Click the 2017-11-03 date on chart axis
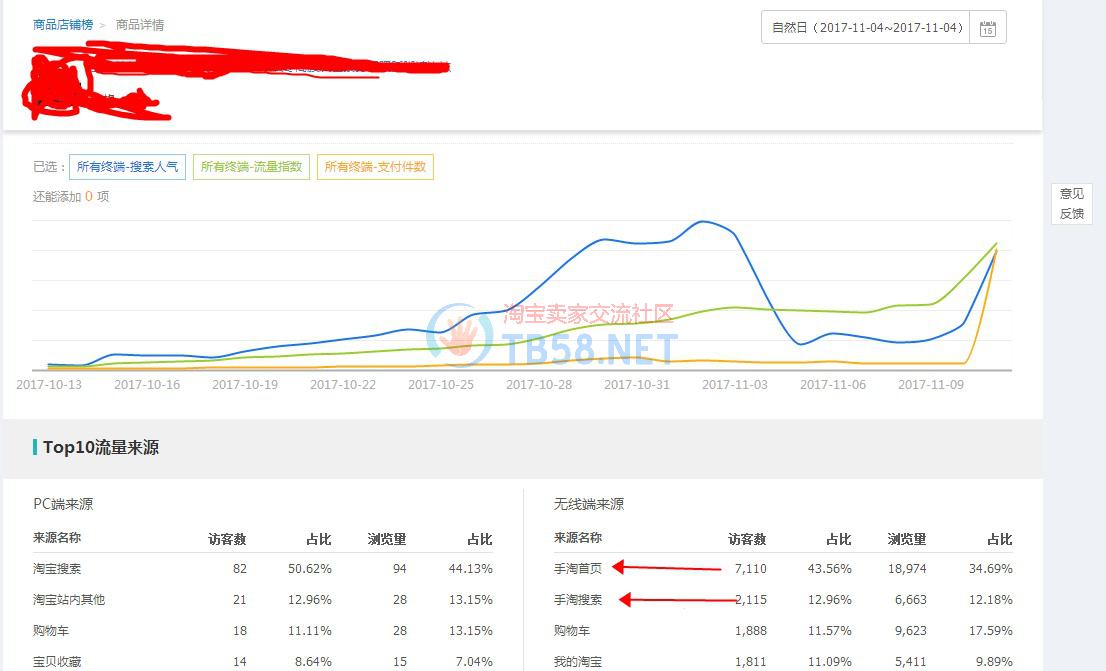Image resolution: width=1106 pixels, height=671 pixels. 735,384
